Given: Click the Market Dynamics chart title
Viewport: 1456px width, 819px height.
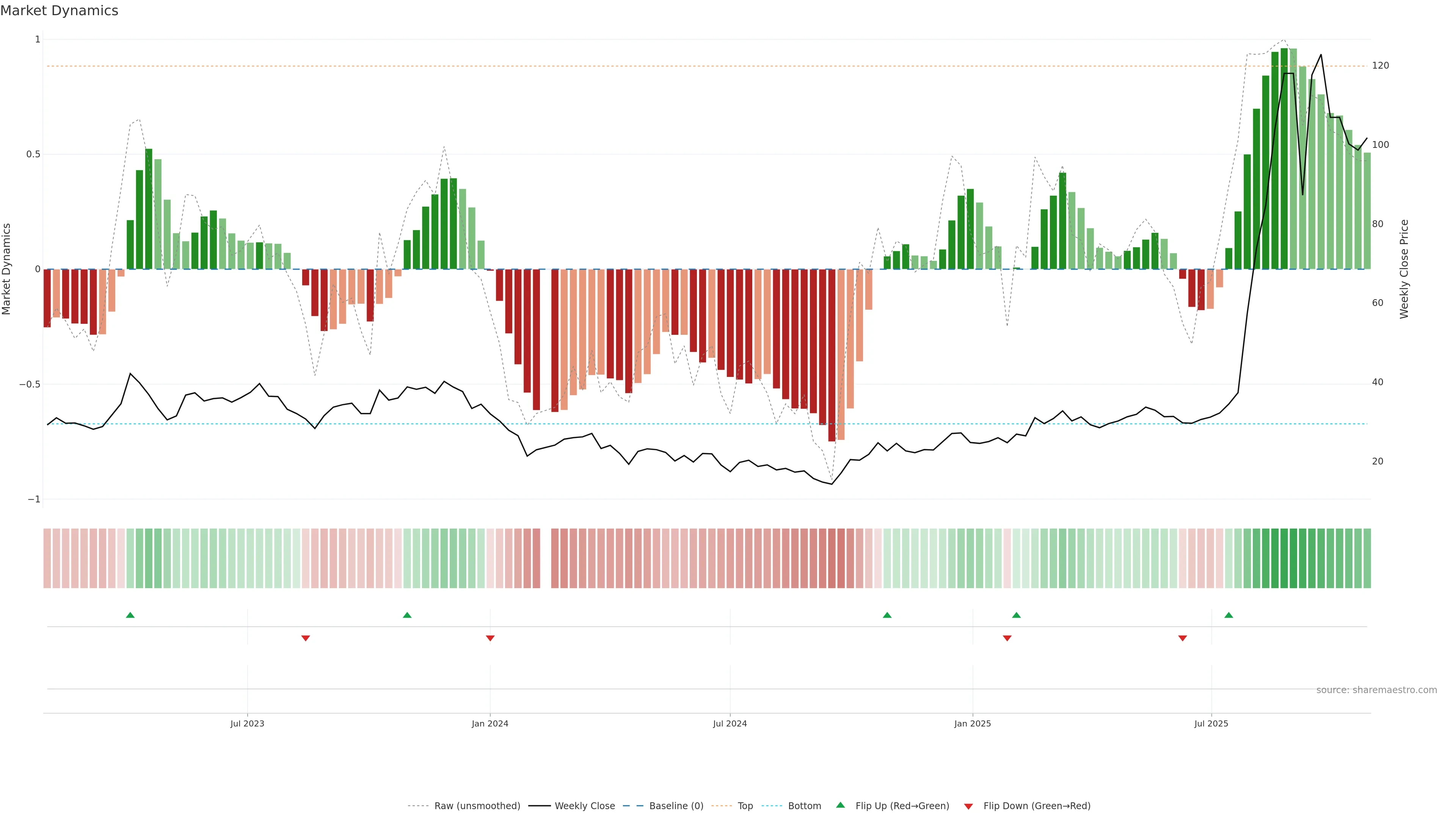Looking at the screenshot, I should pyautogui.click(x=60, y=11).
